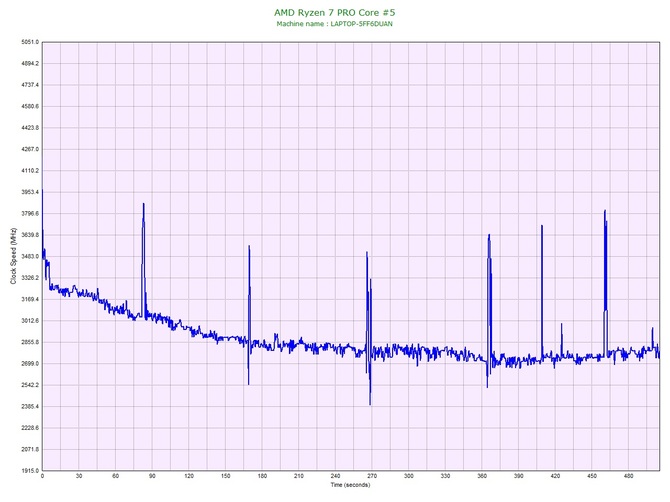Click the lowest dip near 270 seconds
Image resolution: width=670 pixels, height=502 pixels.
click(370, 404)
